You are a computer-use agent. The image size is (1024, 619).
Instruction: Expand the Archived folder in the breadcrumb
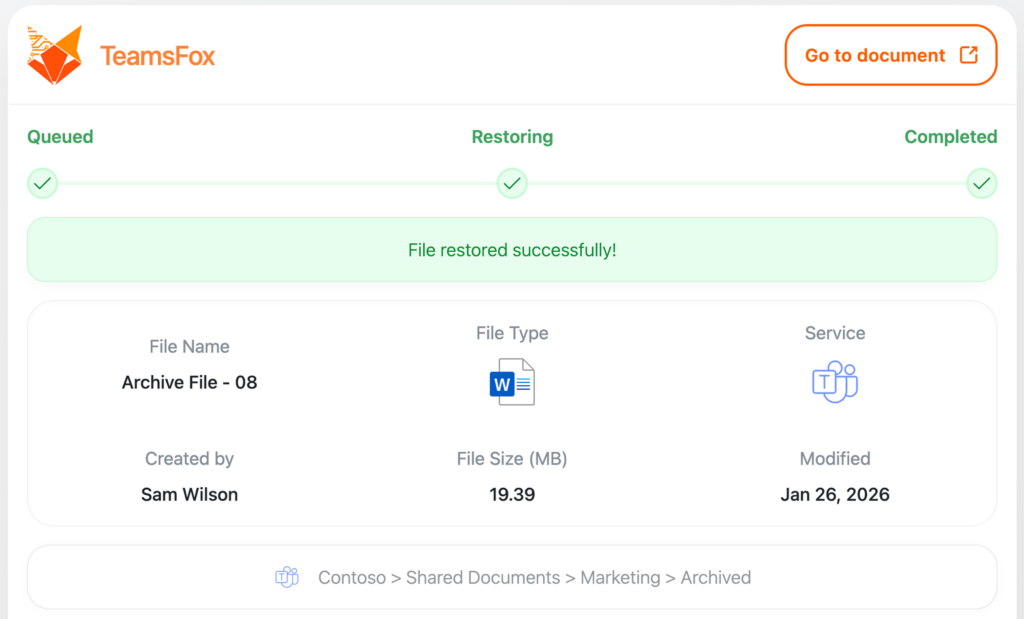(x=716, y=577)
